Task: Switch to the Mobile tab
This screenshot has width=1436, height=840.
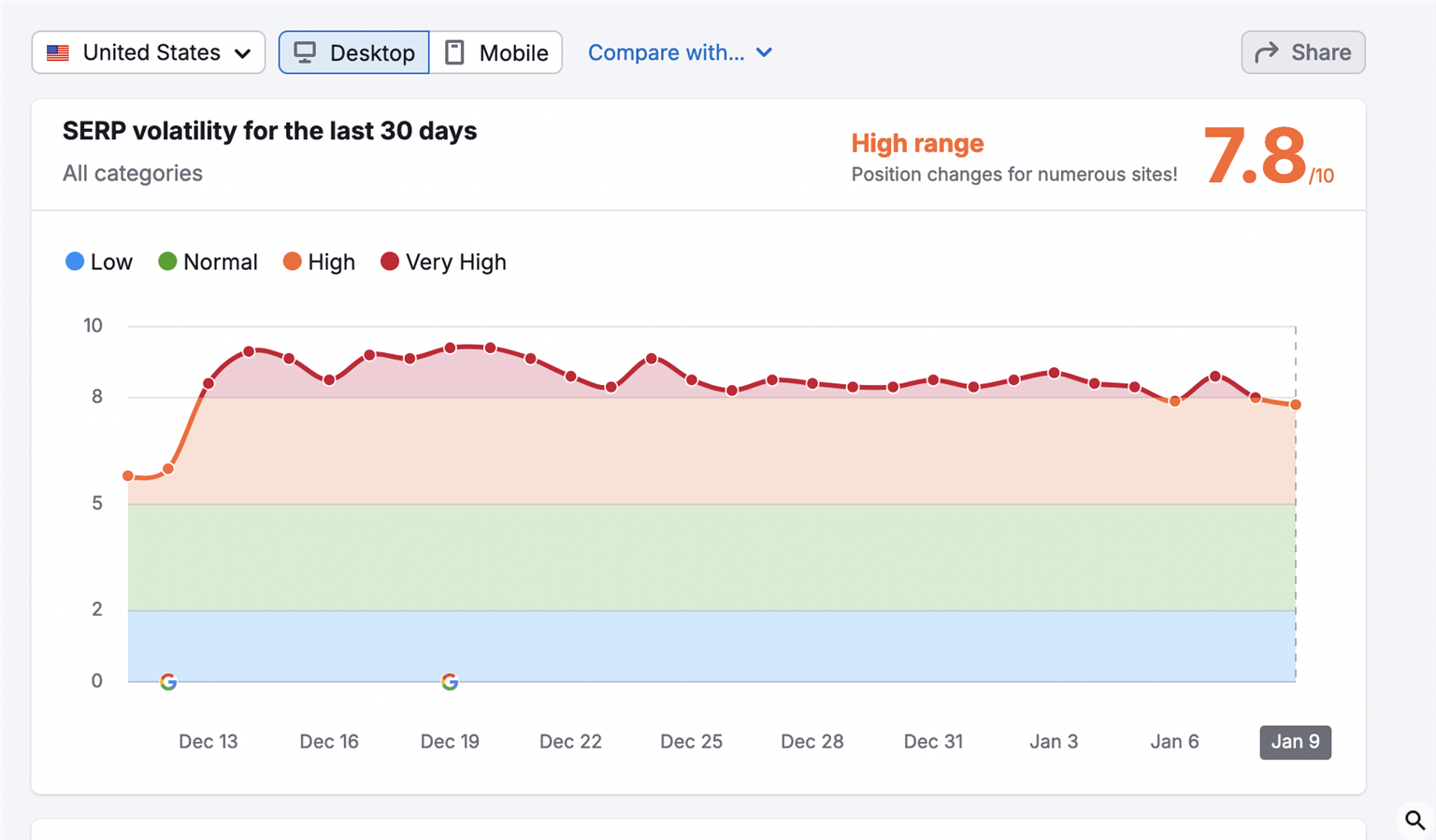Action: pyautogui.click(x=496, y=52)
